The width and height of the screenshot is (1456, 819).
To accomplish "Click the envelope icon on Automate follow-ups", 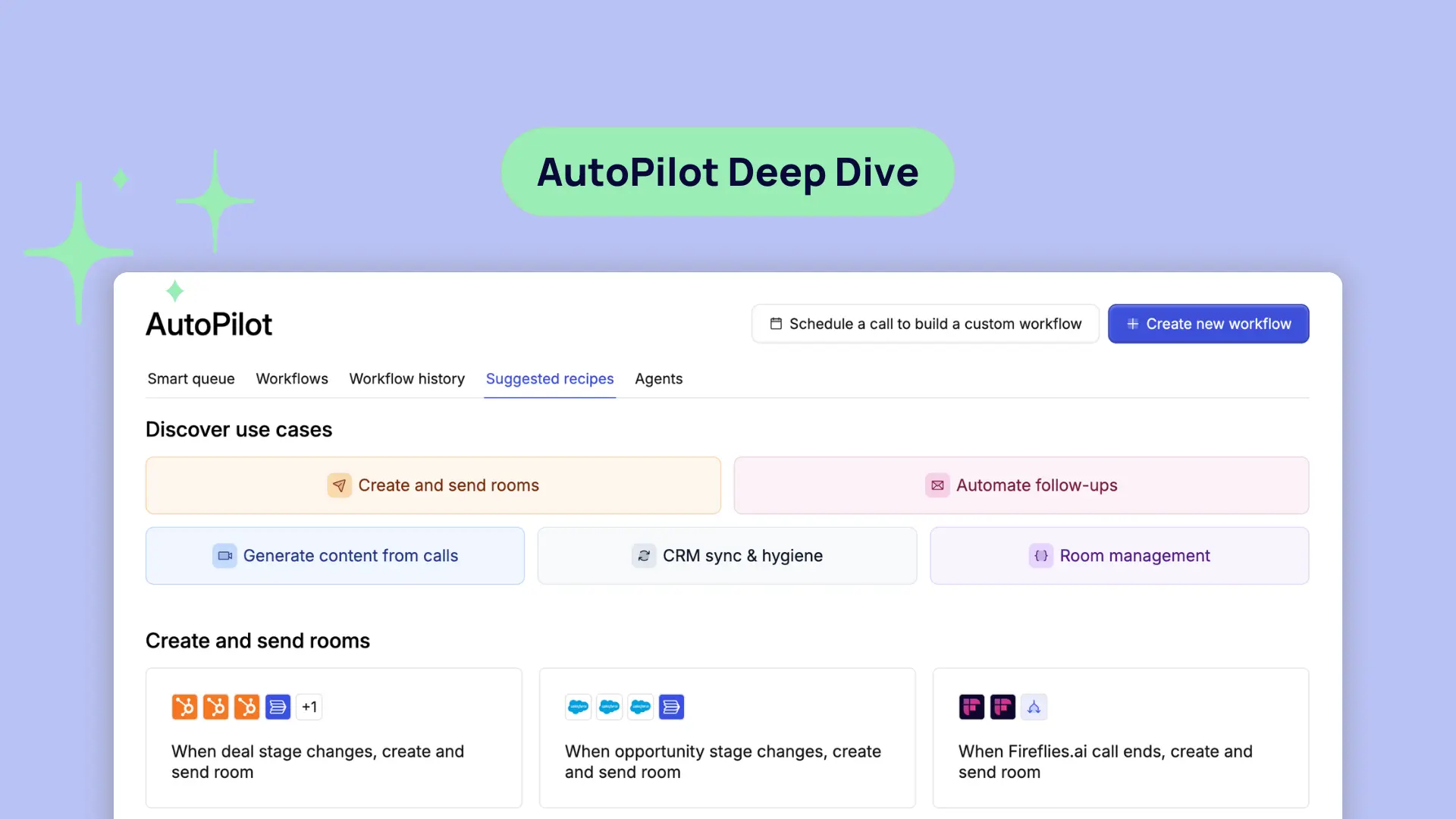I will coord(937,485).
